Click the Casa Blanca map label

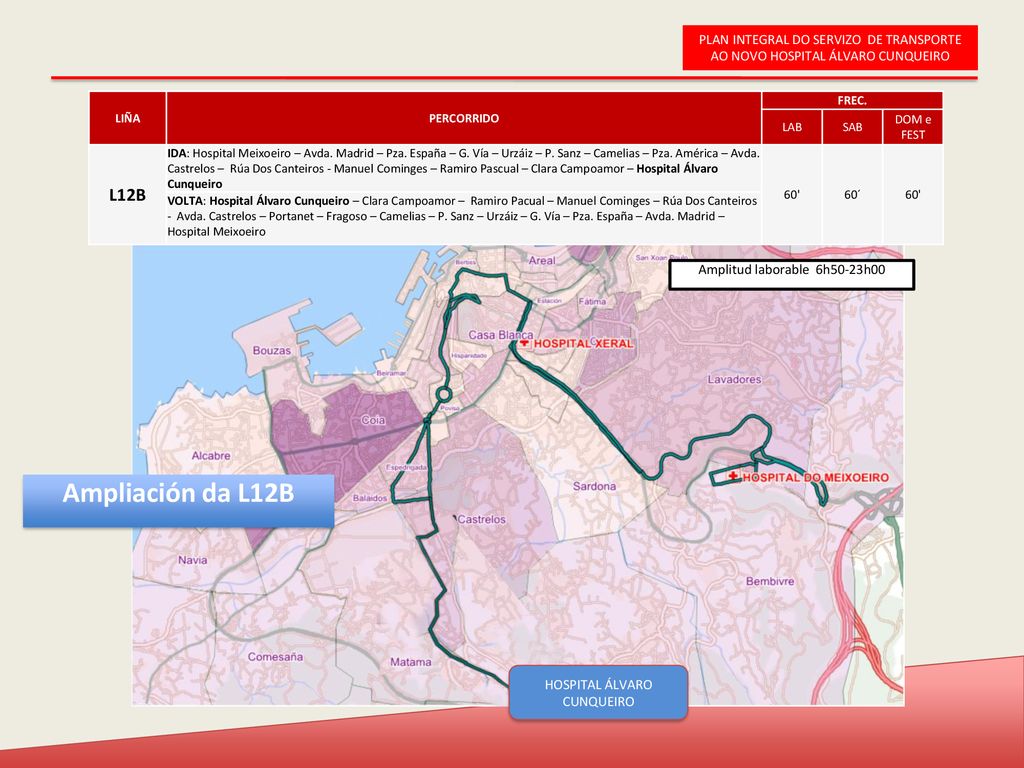[500, 335]
